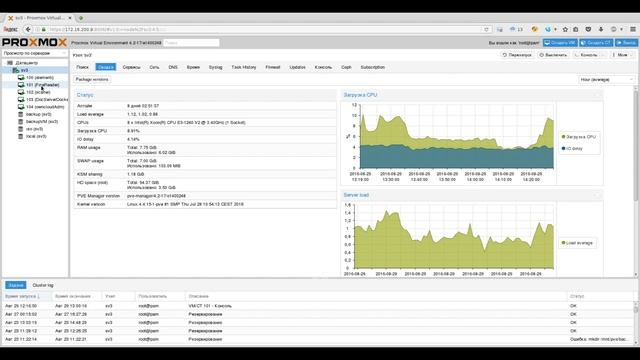The image size is (640, 360).
Task: Click the Restart node button
Action: tap(517, 55)
